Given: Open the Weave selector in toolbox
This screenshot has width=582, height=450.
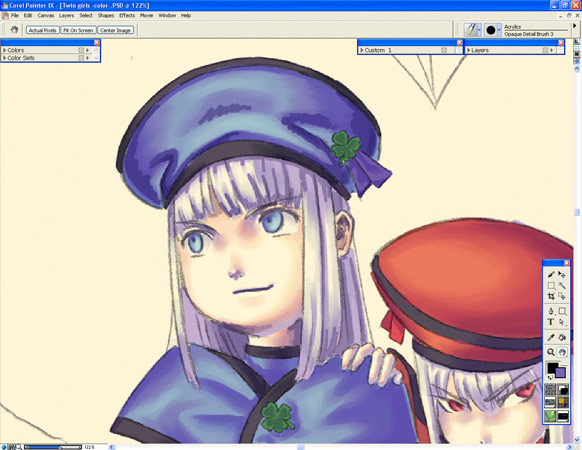Looking at the screenshot, I should pyautogui.click(x=562, y=402).
